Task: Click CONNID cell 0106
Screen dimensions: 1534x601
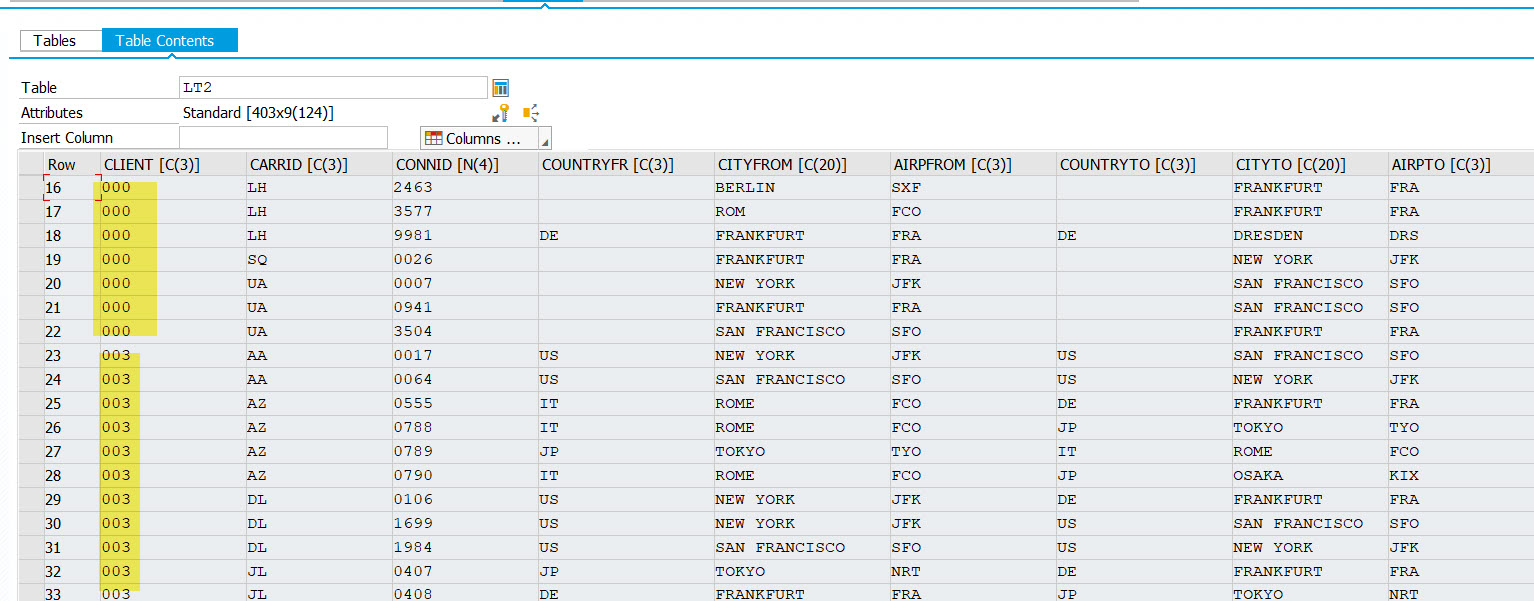Action: pyautogui.click(x=465, y=499)
